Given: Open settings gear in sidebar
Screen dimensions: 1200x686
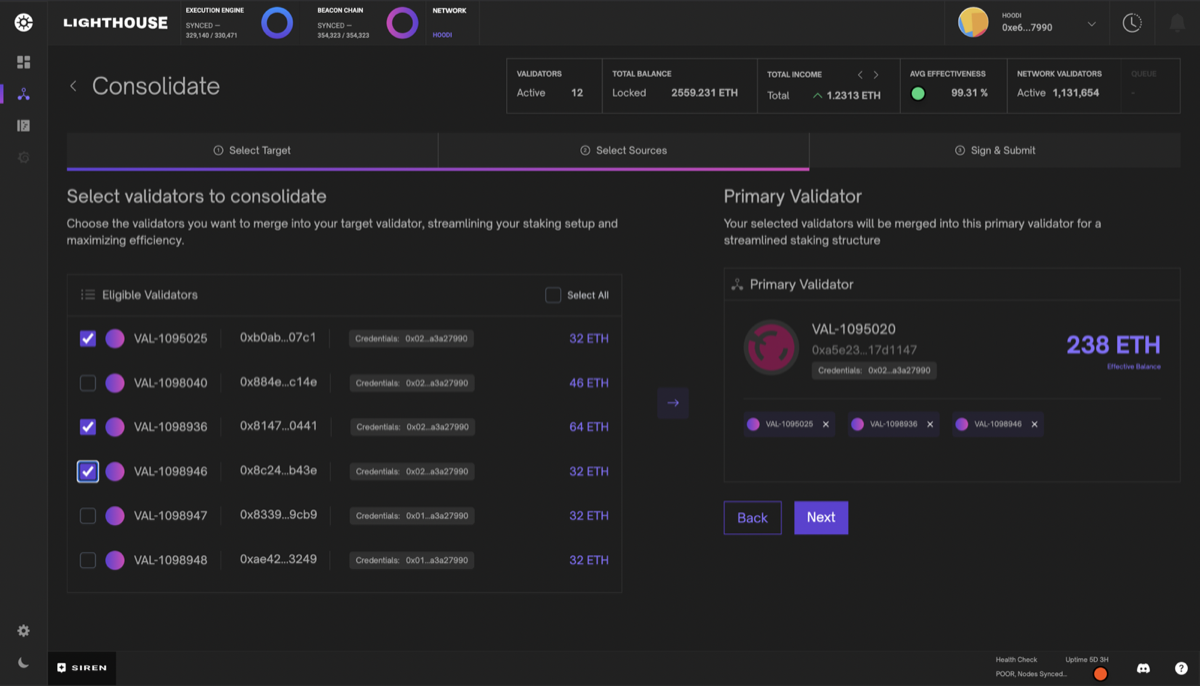Looking at the screenshot, I should (x=24, y=631).
